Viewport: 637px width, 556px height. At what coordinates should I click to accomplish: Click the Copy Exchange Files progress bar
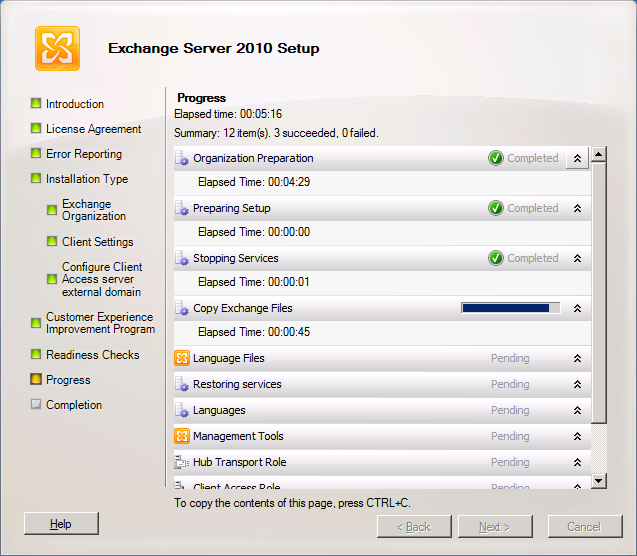click(x=510, y=308)
